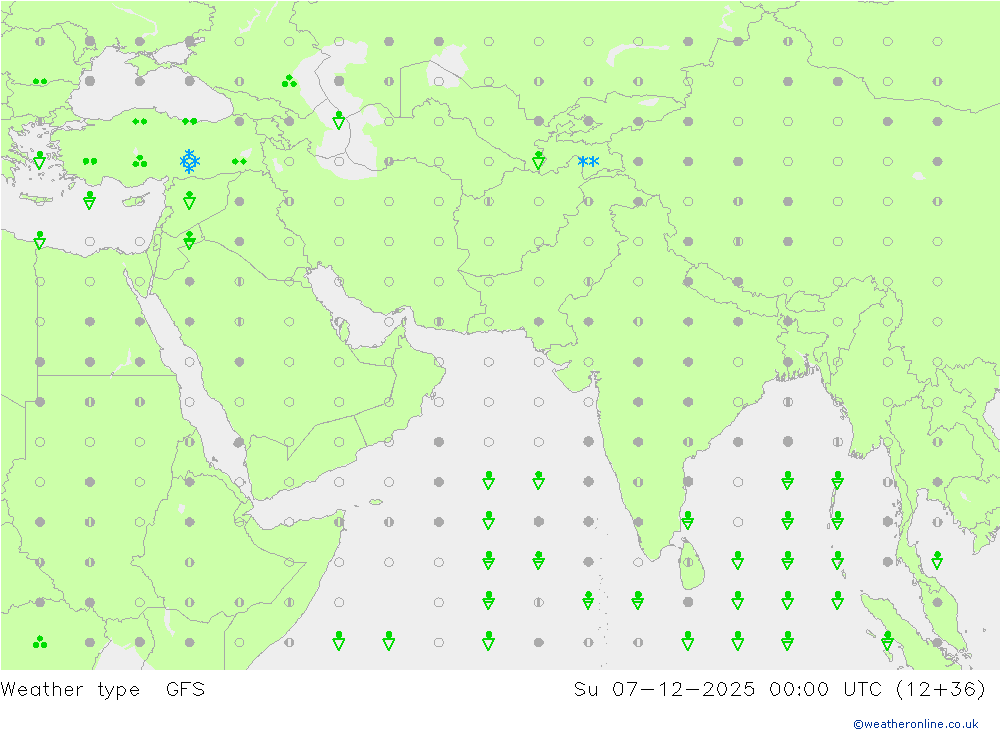
Task: Click the shower symbol over the Aegean Sea
Action: tap(40, 160)
